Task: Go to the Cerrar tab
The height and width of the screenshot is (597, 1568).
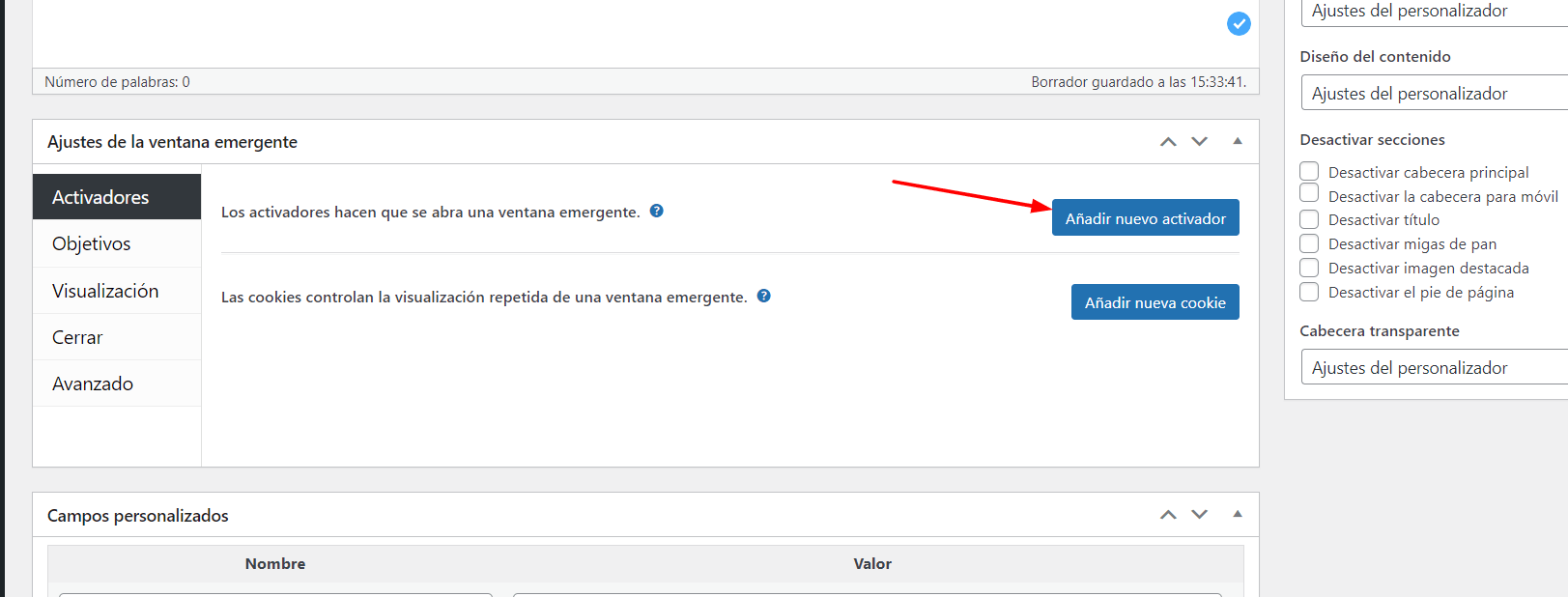Action: click(x=117, y=337)
